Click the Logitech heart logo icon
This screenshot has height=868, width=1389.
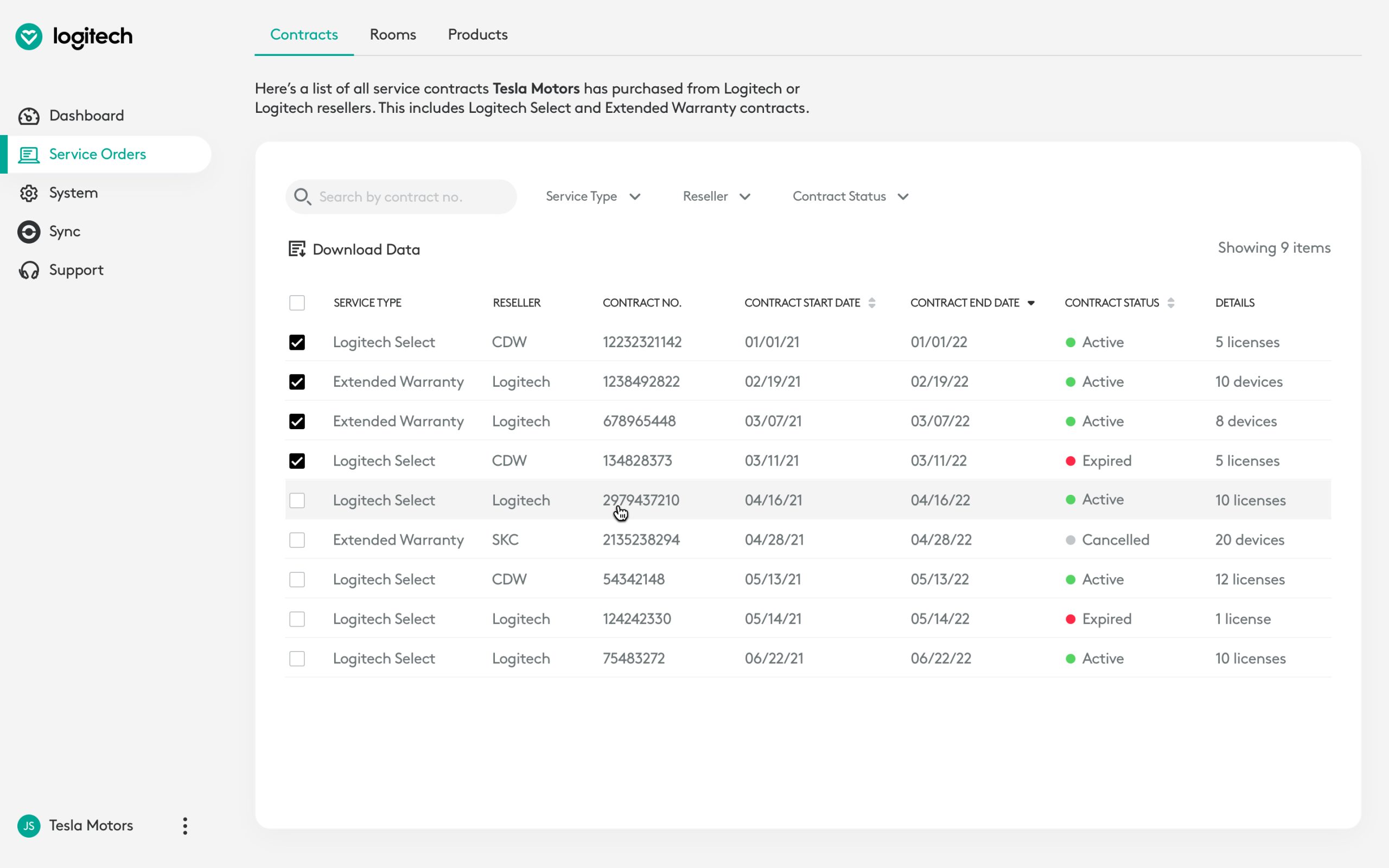[29, 37]
